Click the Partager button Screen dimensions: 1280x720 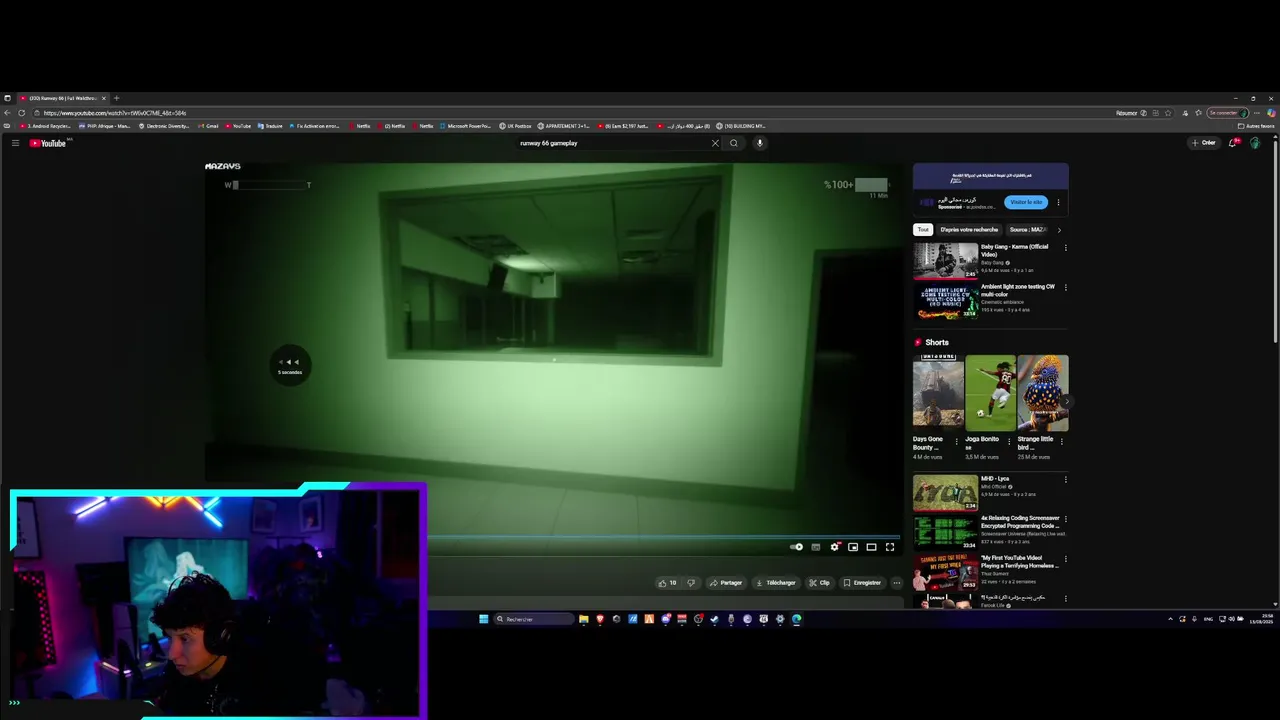[x=726, y=583]
